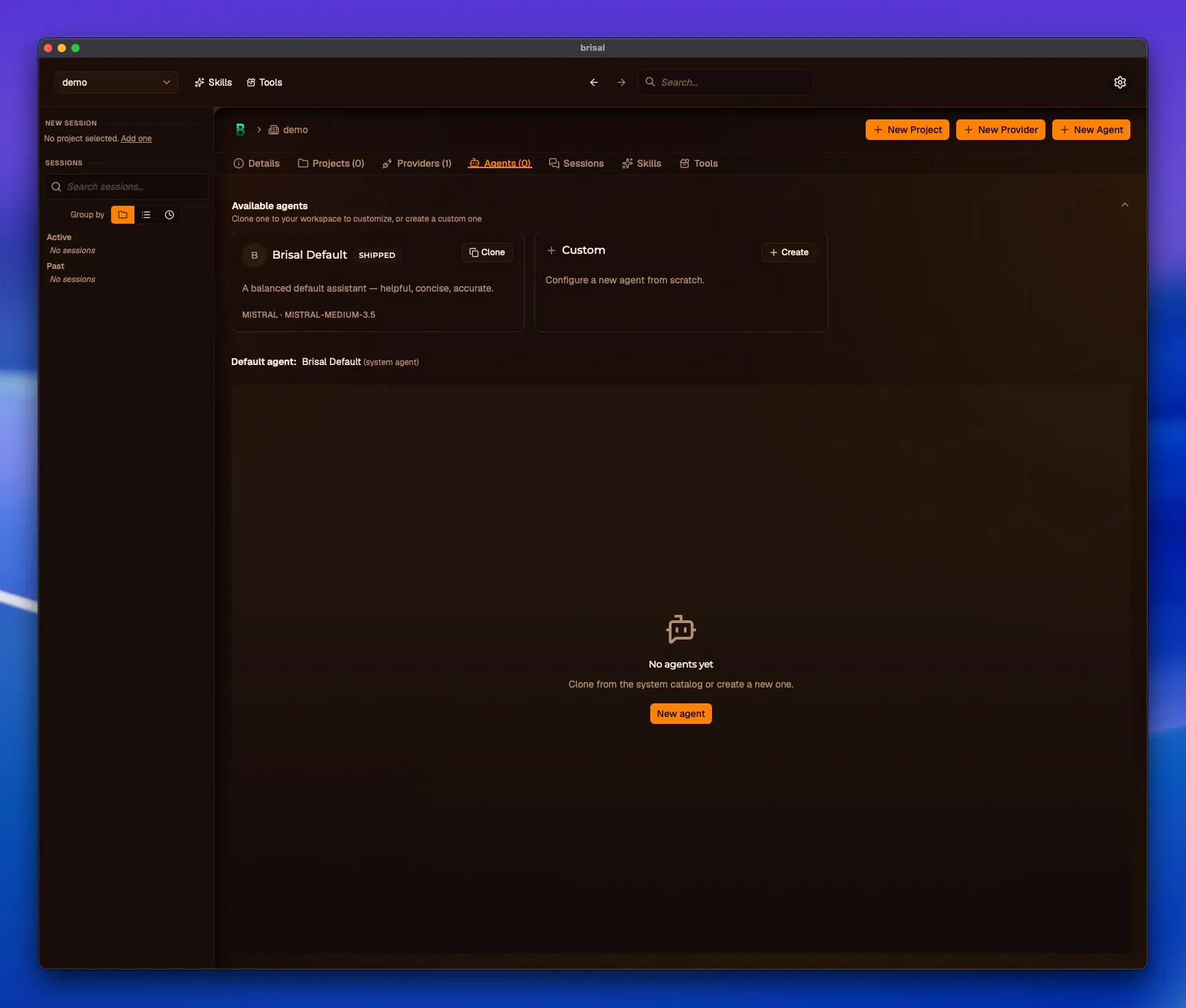Click the New Provider button
The width and height of the screenshot is (1186, 1008).
point(1001,130)
